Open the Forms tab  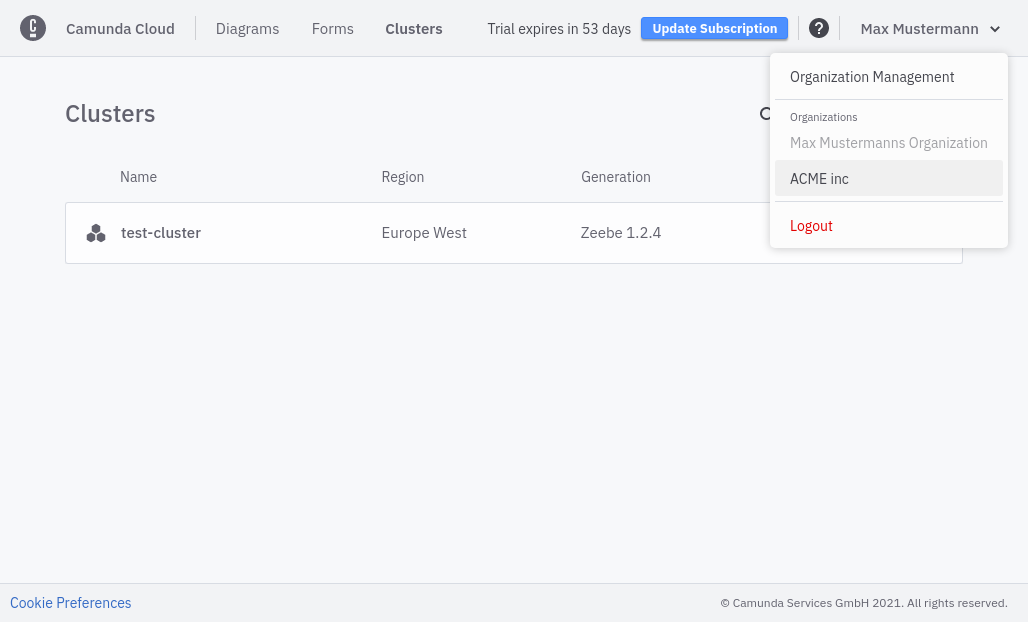[332, 29]
